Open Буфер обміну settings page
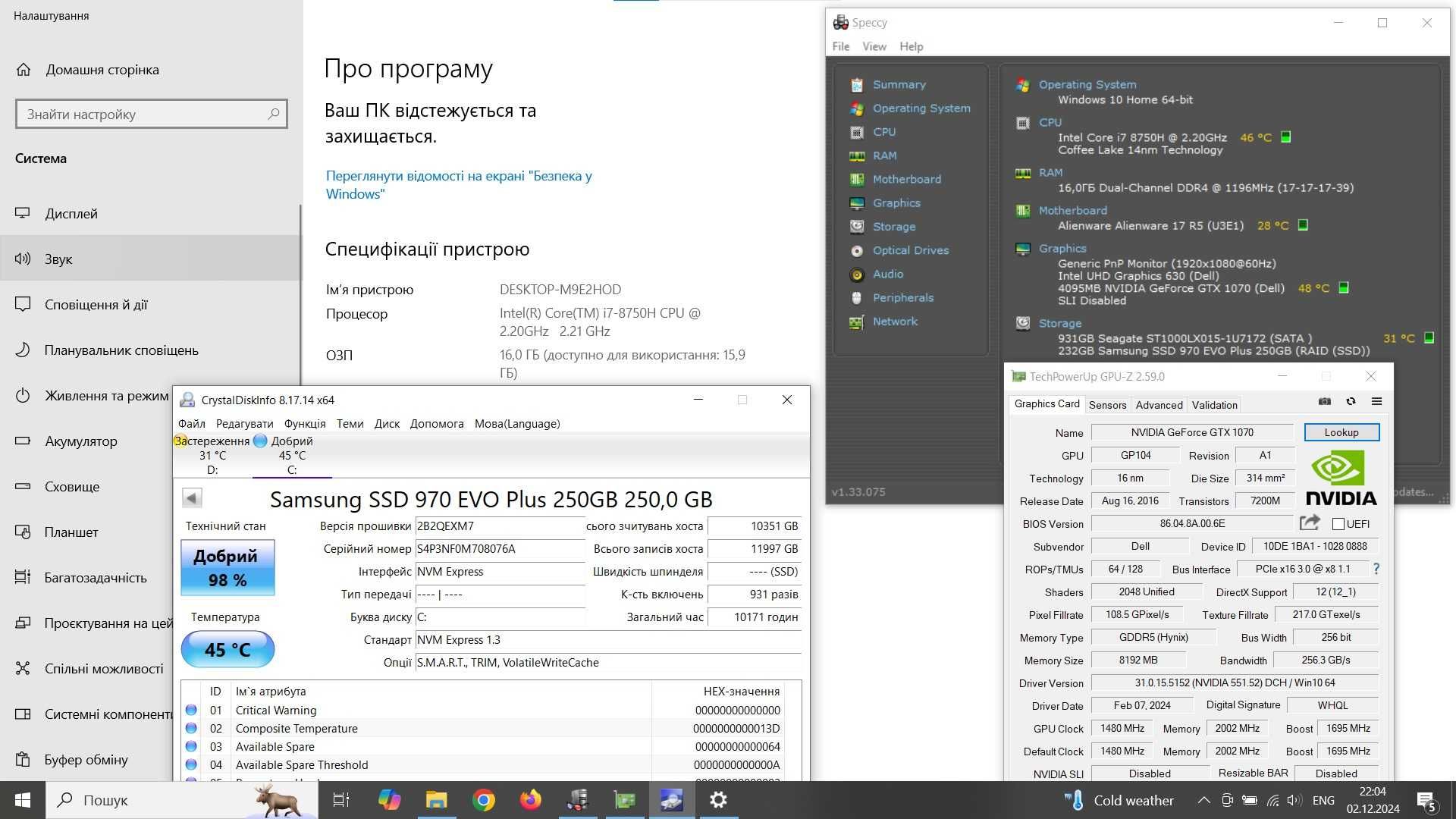This screenshot has height=819, width=1456. 86,760
